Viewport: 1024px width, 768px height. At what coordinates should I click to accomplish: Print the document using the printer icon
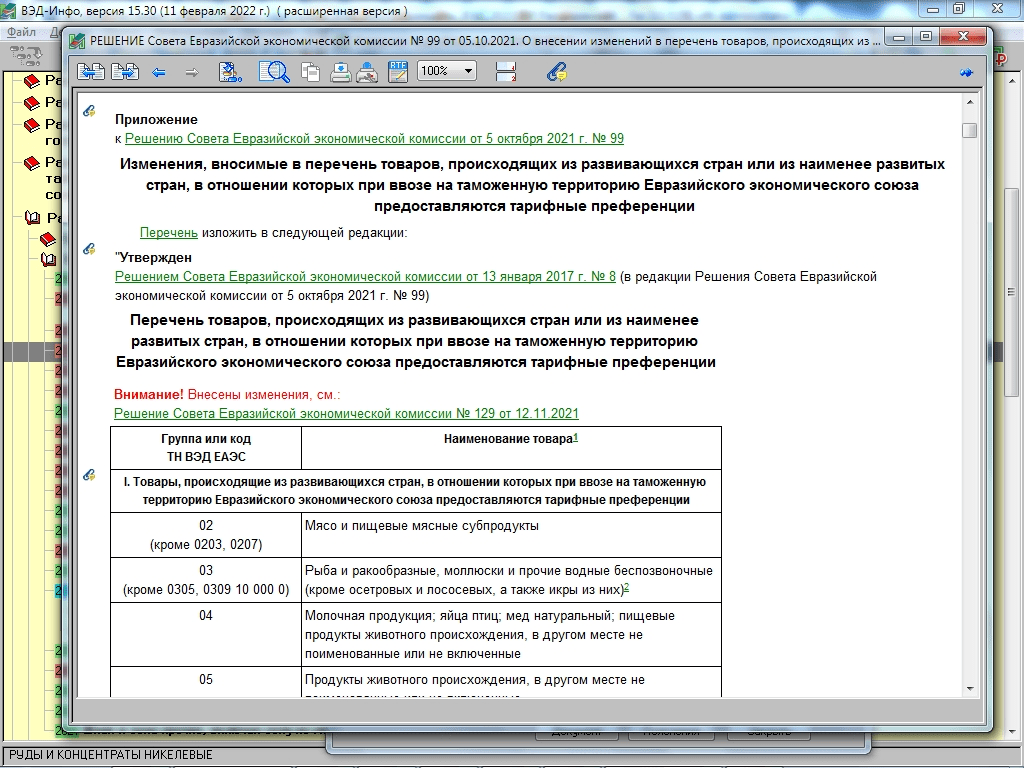coord(340,71)
